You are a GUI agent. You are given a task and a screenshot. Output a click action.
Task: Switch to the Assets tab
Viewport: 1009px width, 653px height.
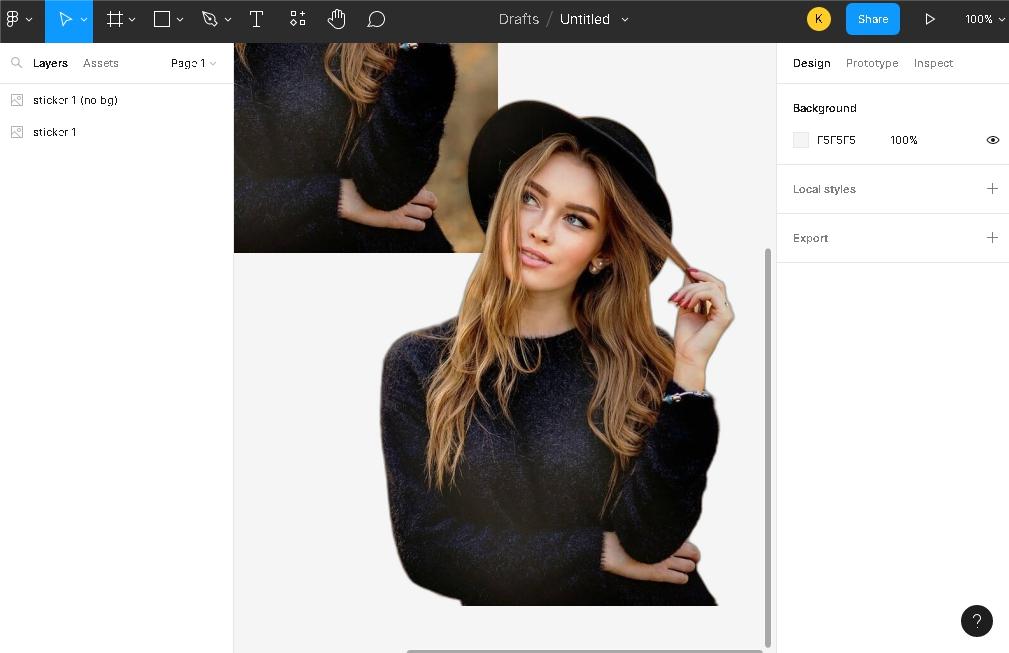tap(101, 63)
